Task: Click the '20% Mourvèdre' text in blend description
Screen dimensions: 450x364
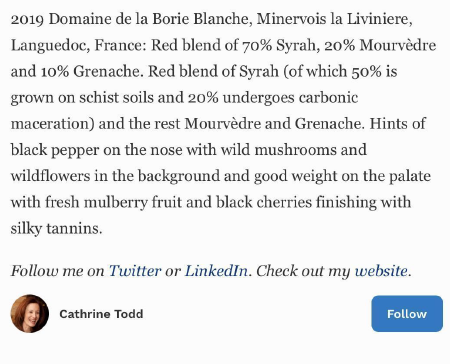Action: tap(380, 45)
